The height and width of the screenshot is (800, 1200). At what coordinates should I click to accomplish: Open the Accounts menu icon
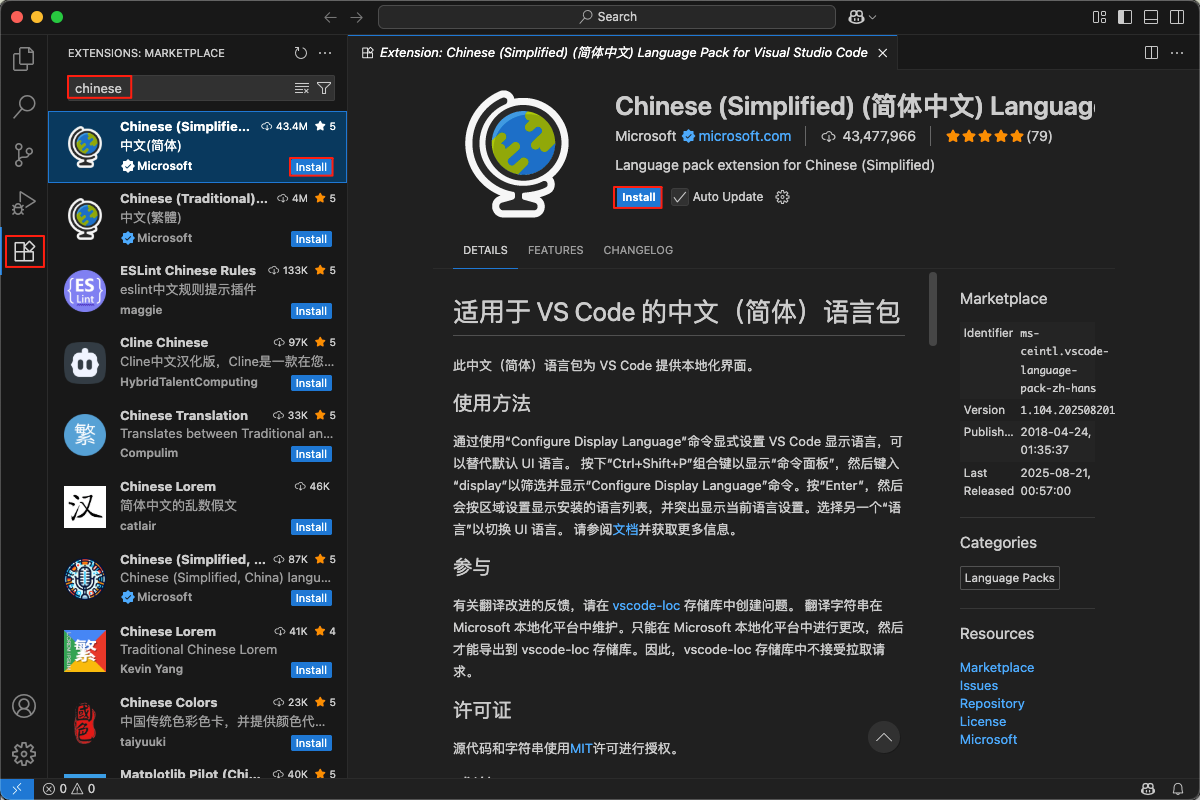pyautogui.click(x=24, y=705)
